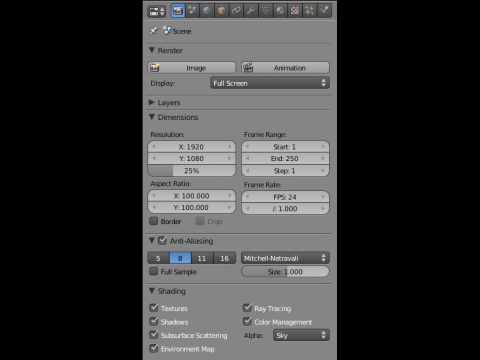This screenshot has height=360, width=480.
Task: Open the Display Full Screen dropdown
Action: pos(270,83)
